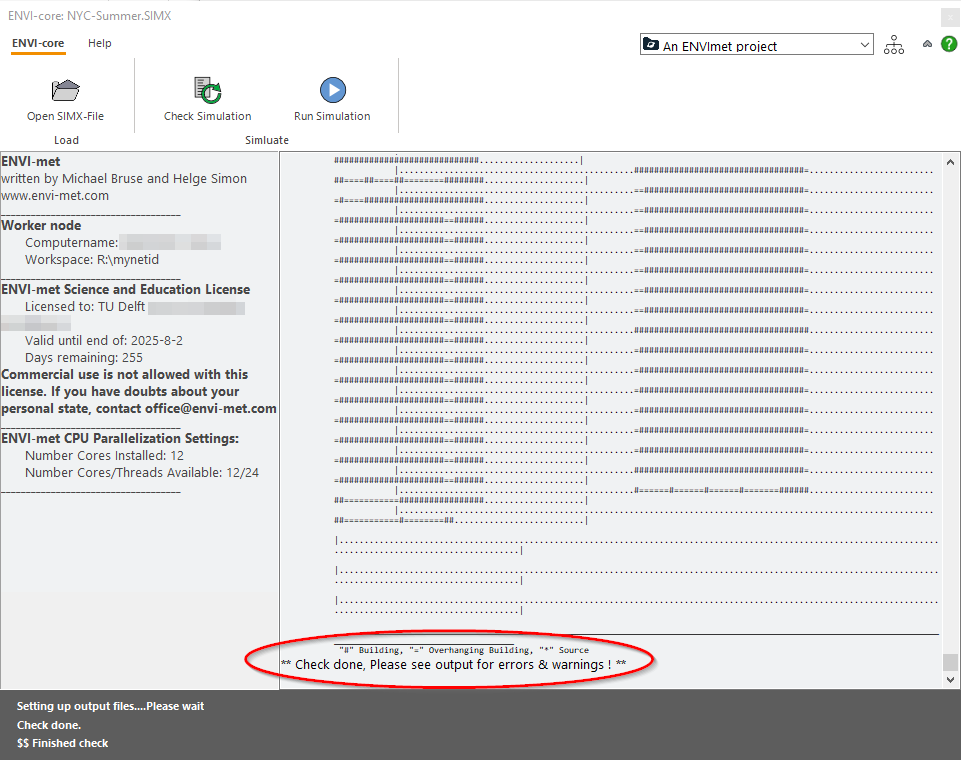Open a SIMX file with the folder icon
This screenshot has height=760, width=961.
tap(65, 91)
